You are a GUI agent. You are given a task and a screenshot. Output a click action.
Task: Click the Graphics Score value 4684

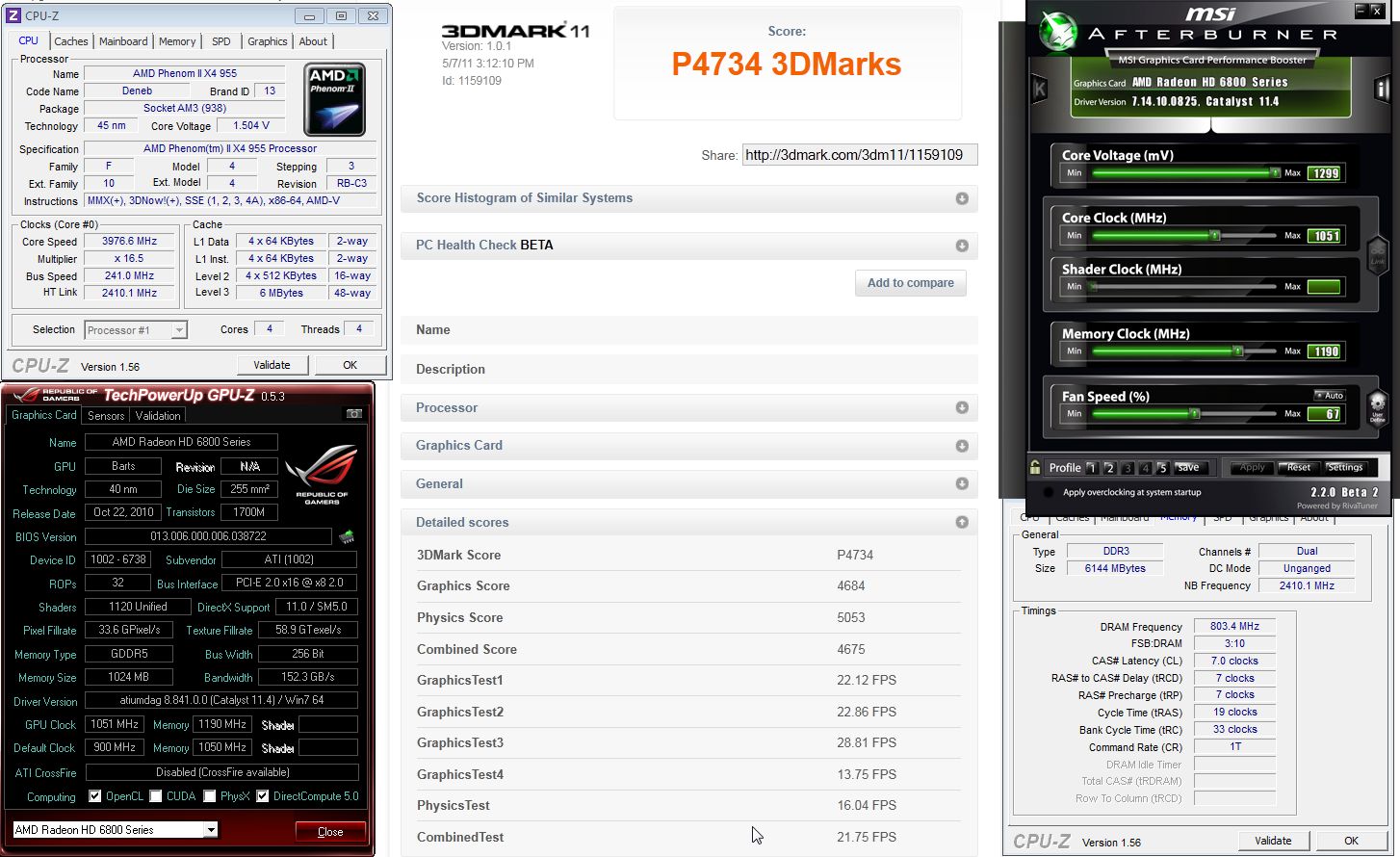coord(851,585)
